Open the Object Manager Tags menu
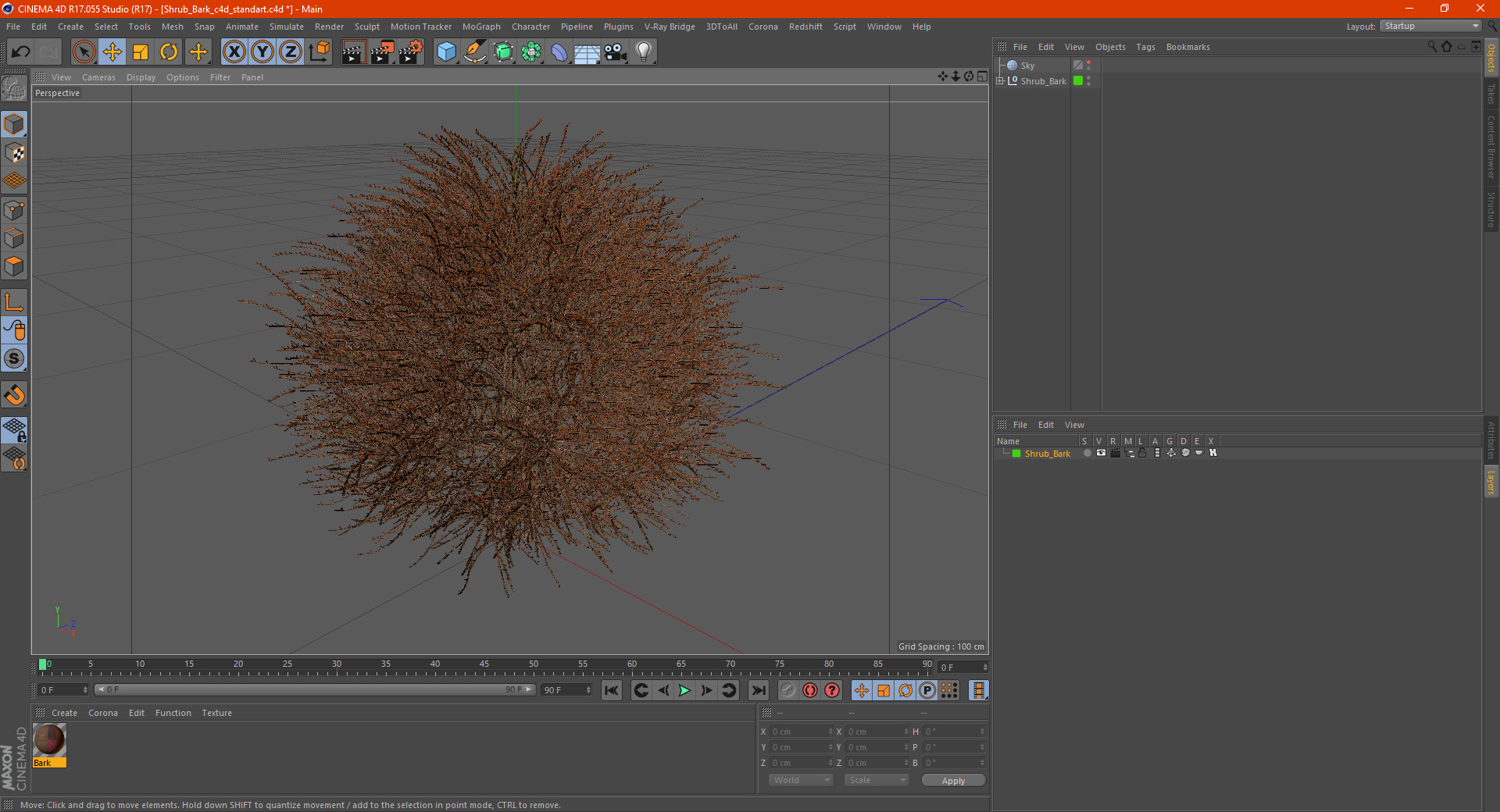The height and width of the screenshot is (812, 1500). click(x=1145, y=47)
